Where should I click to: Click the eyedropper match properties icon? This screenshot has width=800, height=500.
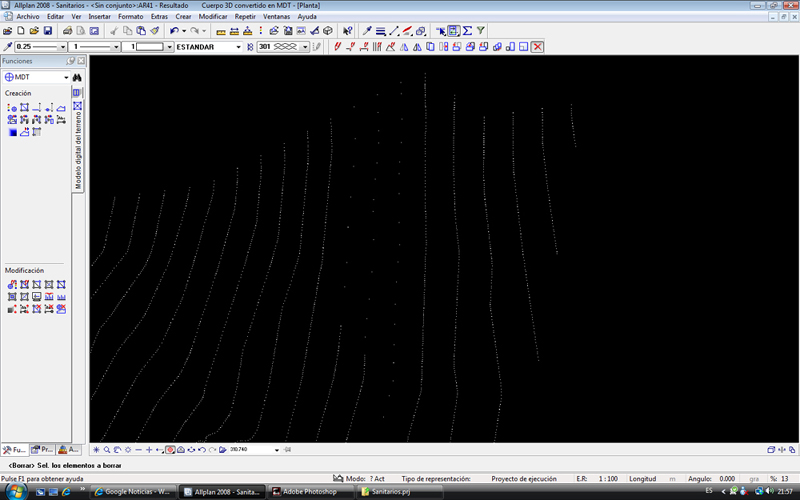coord(367,31)
